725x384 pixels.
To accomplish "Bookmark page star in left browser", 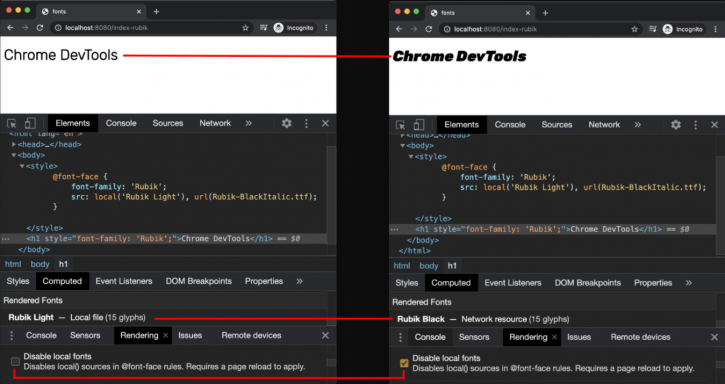I will (x=246, y=28).
